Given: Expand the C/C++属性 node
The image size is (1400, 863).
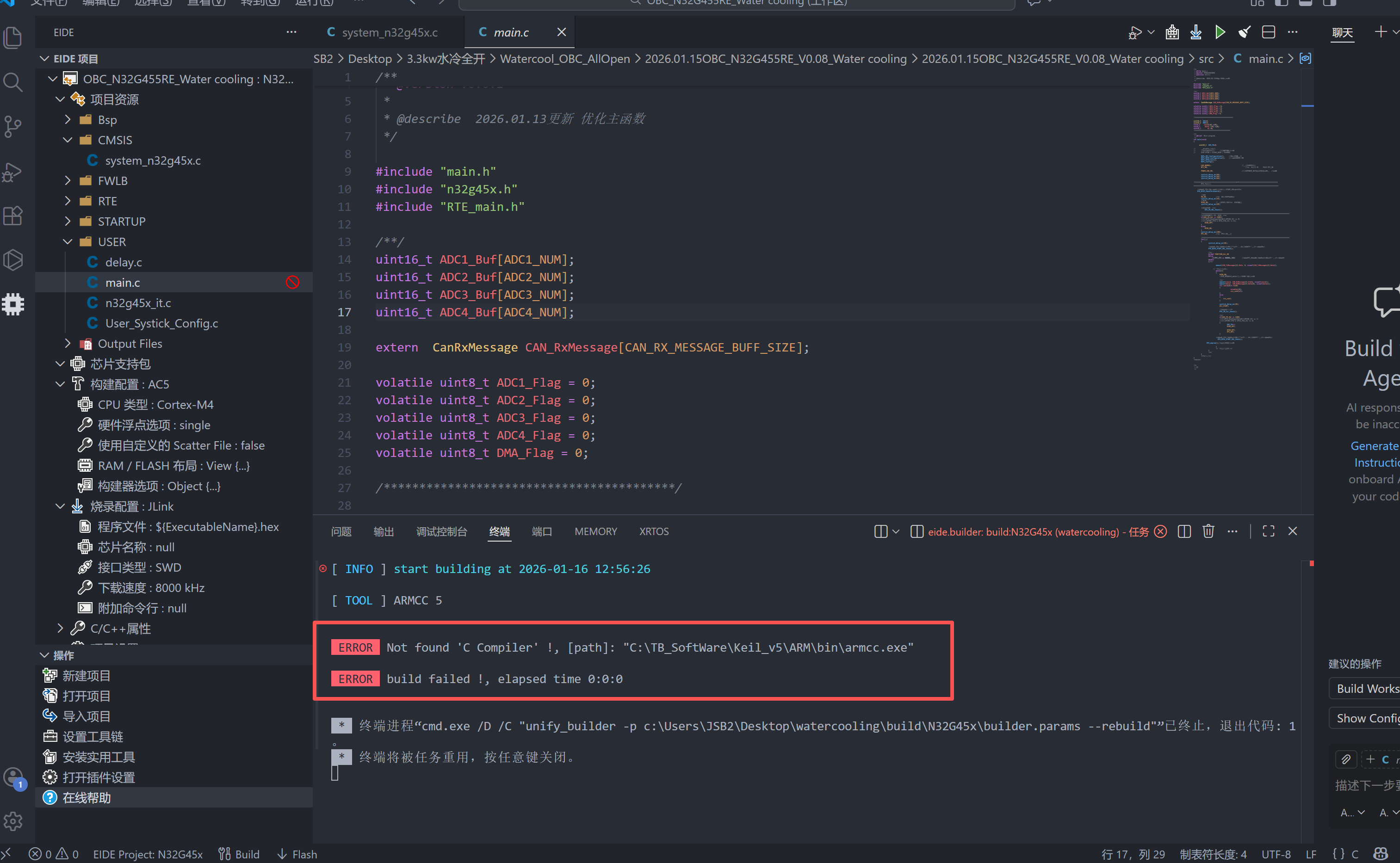Looking at the screenshot, I should (x=61, y=629).
